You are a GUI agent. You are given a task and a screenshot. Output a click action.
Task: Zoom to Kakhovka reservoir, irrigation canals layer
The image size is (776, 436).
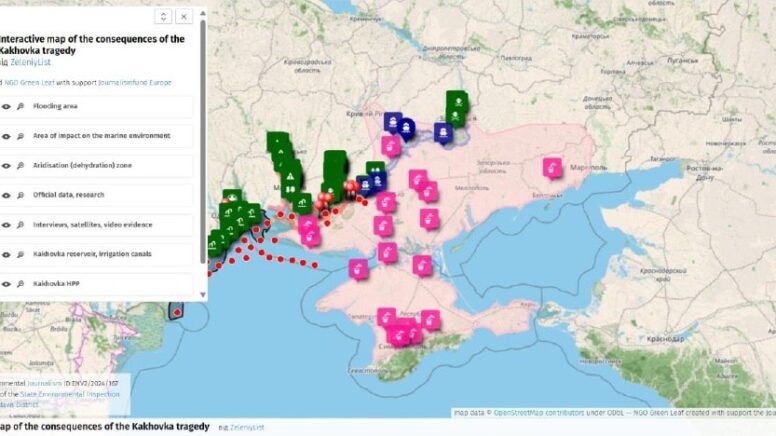pyautogui.click(x=20, y=254)
